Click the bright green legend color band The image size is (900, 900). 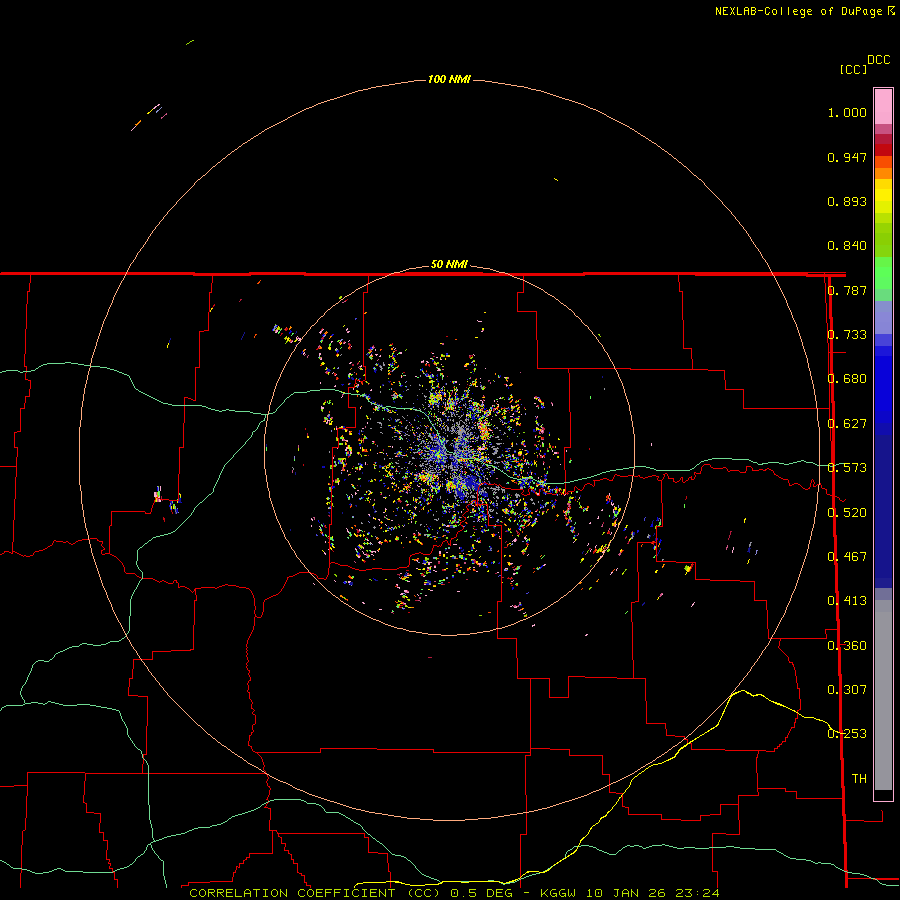883,273
